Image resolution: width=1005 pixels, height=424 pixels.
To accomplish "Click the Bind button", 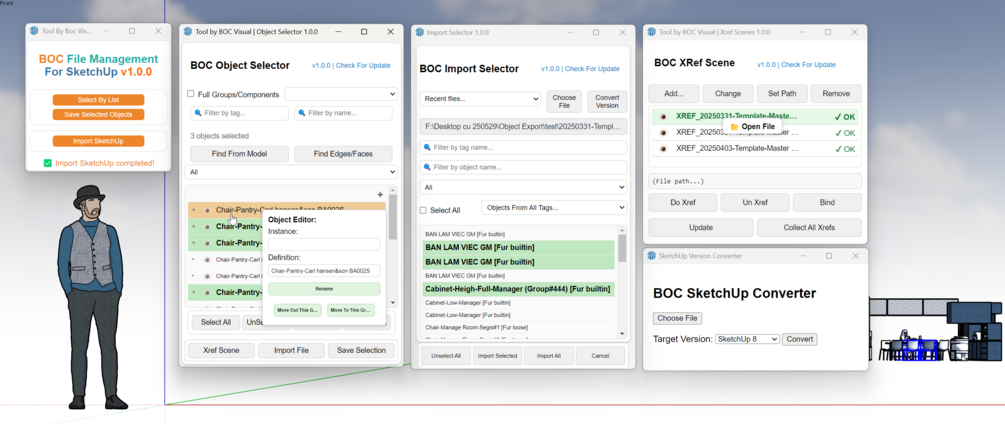I will 827,202.
